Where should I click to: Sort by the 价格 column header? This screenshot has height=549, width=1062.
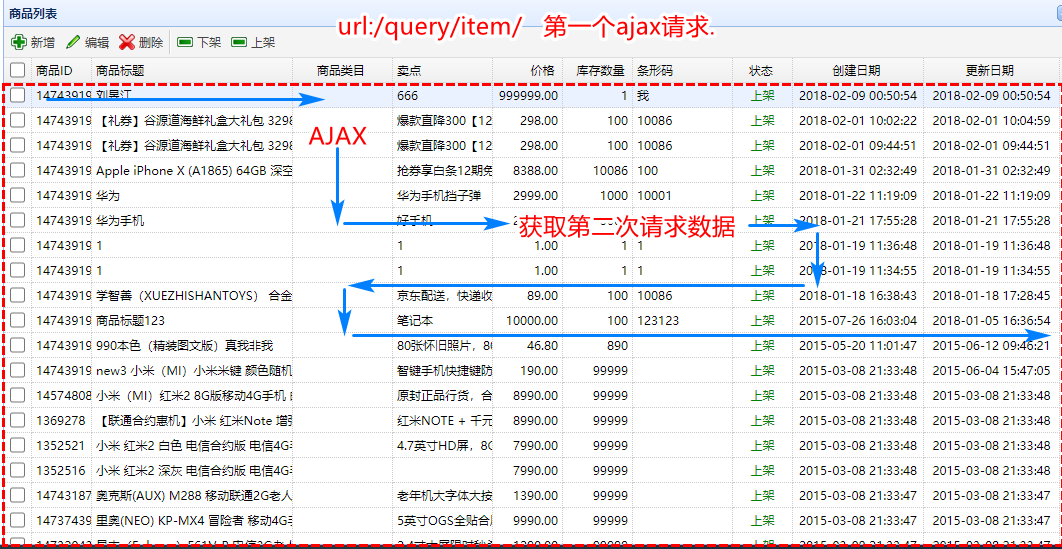[x=528, y=70]
